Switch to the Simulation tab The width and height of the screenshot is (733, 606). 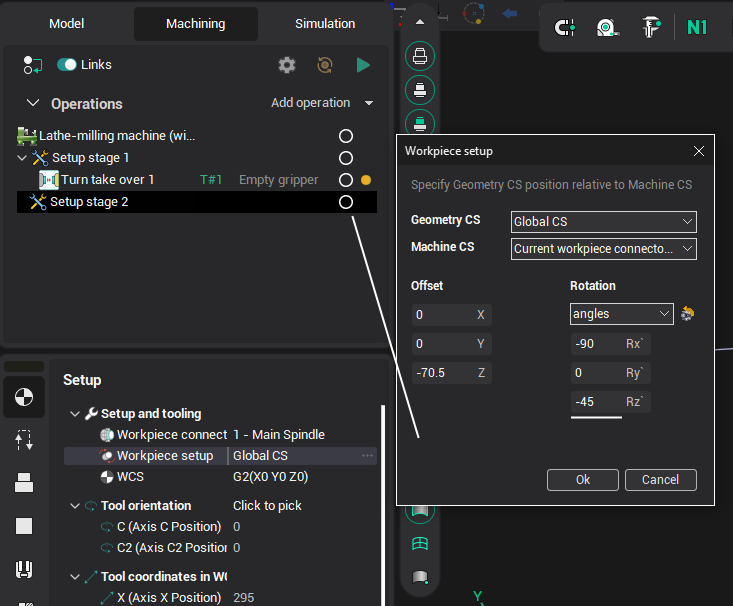point(325,23)
